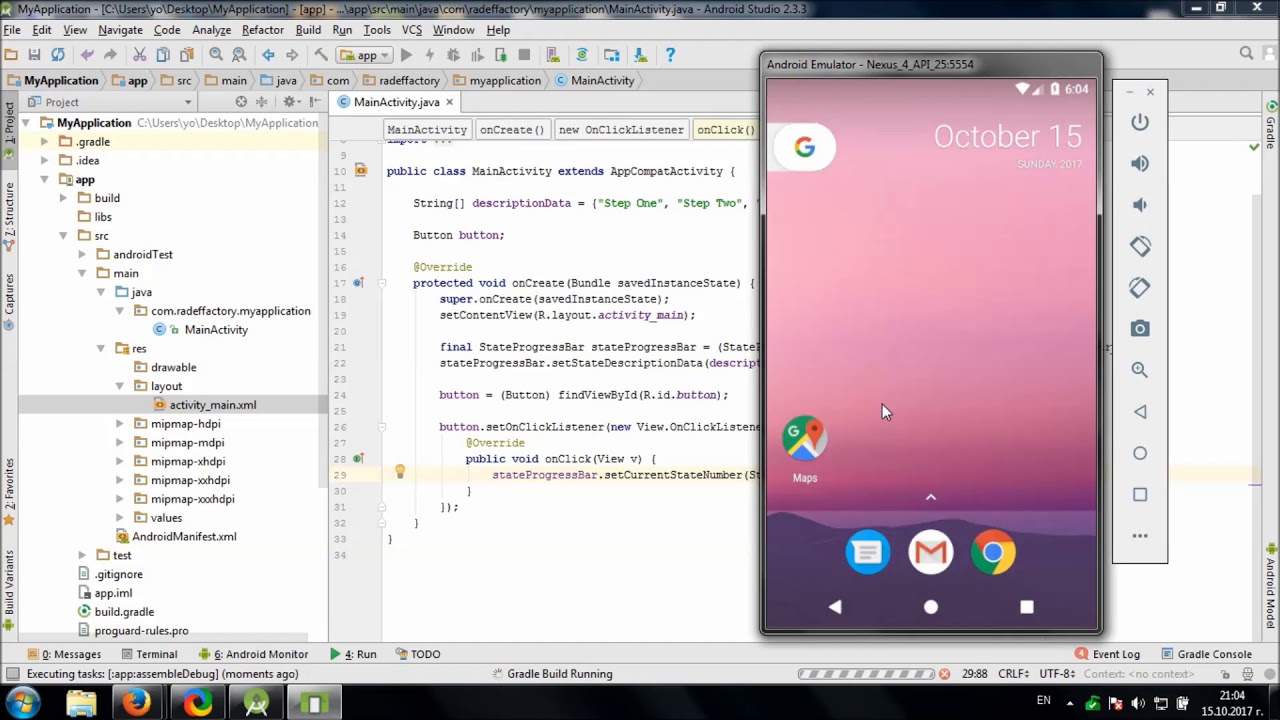The image size is (1280, 720).
Task: Click the Stop square toolbar icon
Action: (524, 55)
